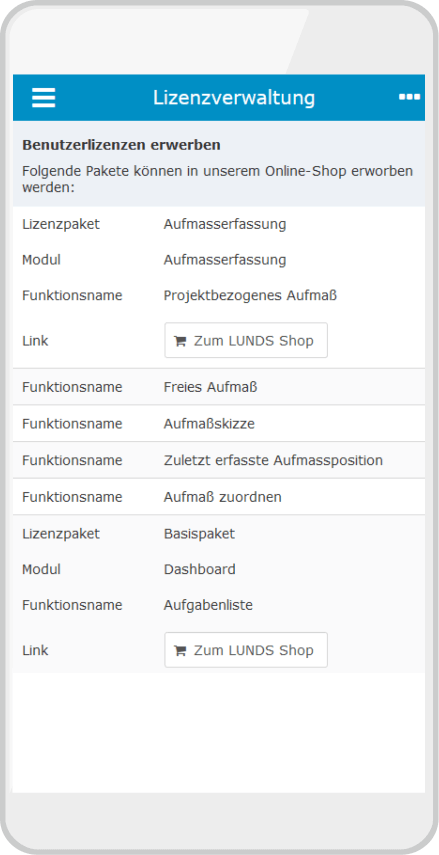This screenshot has width=439, height=855.
Task: Select the Aufmaß zuordnen function row
Action: [219, 497]
